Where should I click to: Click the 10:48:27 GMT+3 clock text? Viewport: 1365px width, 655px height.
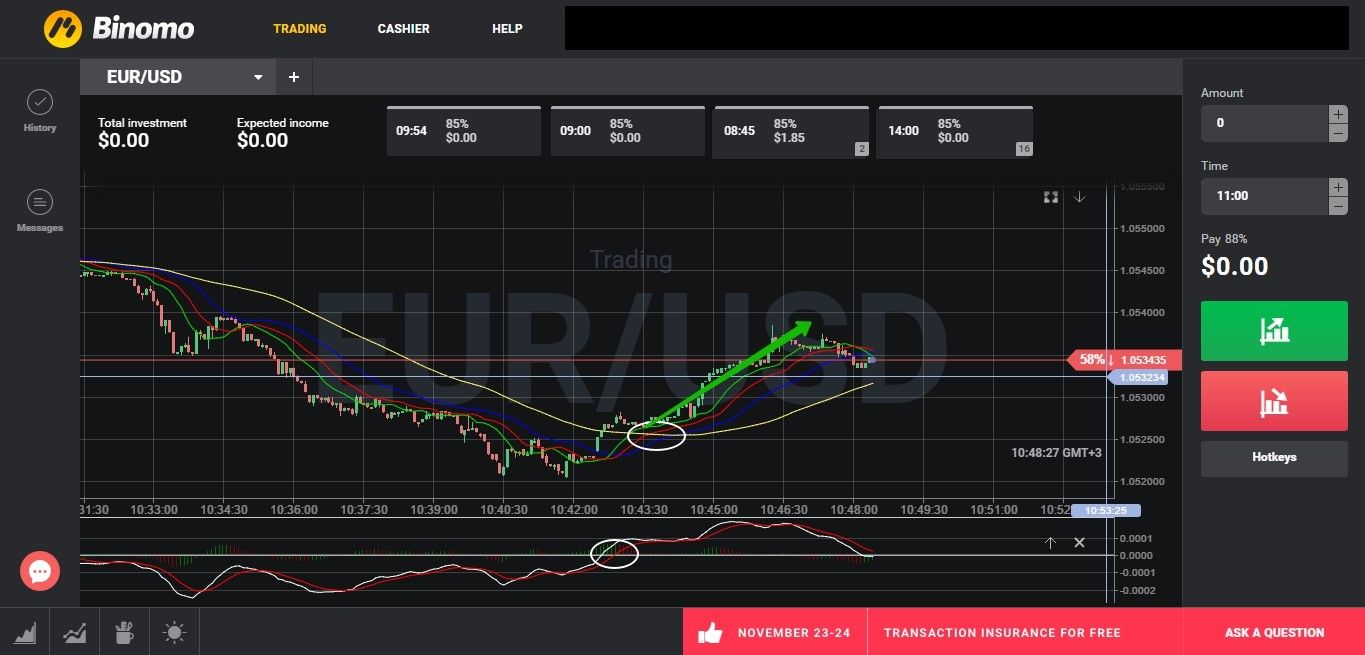tap(1056, 453)
